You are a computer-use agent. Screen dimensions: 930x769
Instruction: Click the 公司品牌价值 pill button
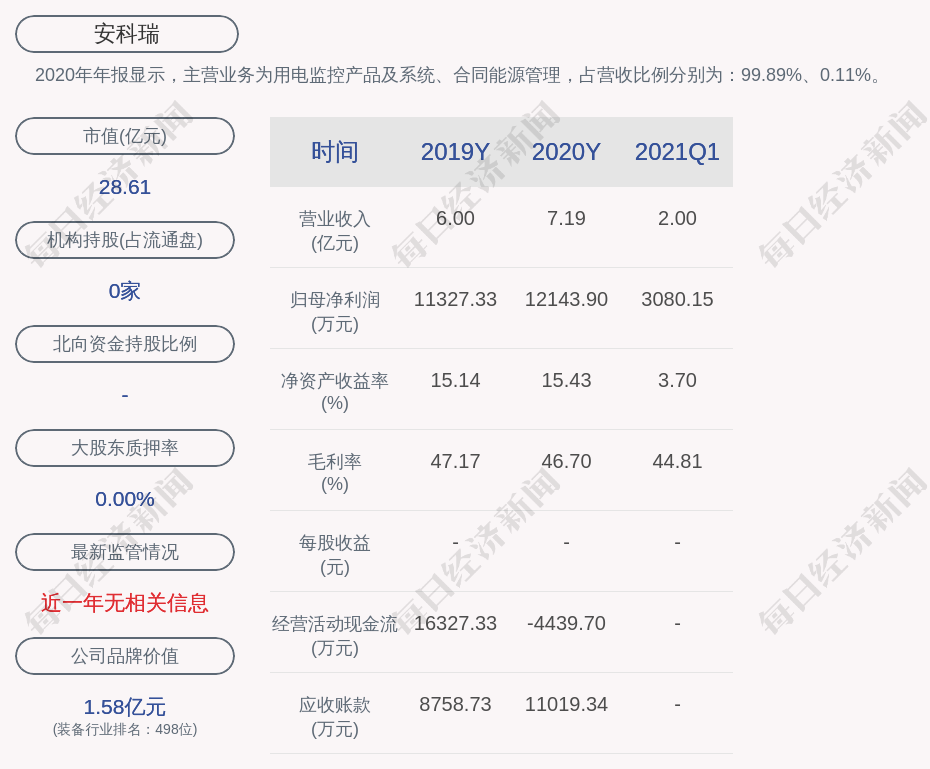pyautogui.click(x=125, y=656)
